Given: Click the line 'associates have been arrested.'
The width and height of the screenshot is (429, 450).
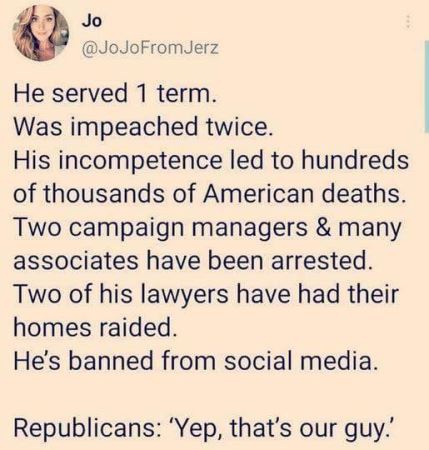Looking at the screenshot, I should [x=192, y=261].
